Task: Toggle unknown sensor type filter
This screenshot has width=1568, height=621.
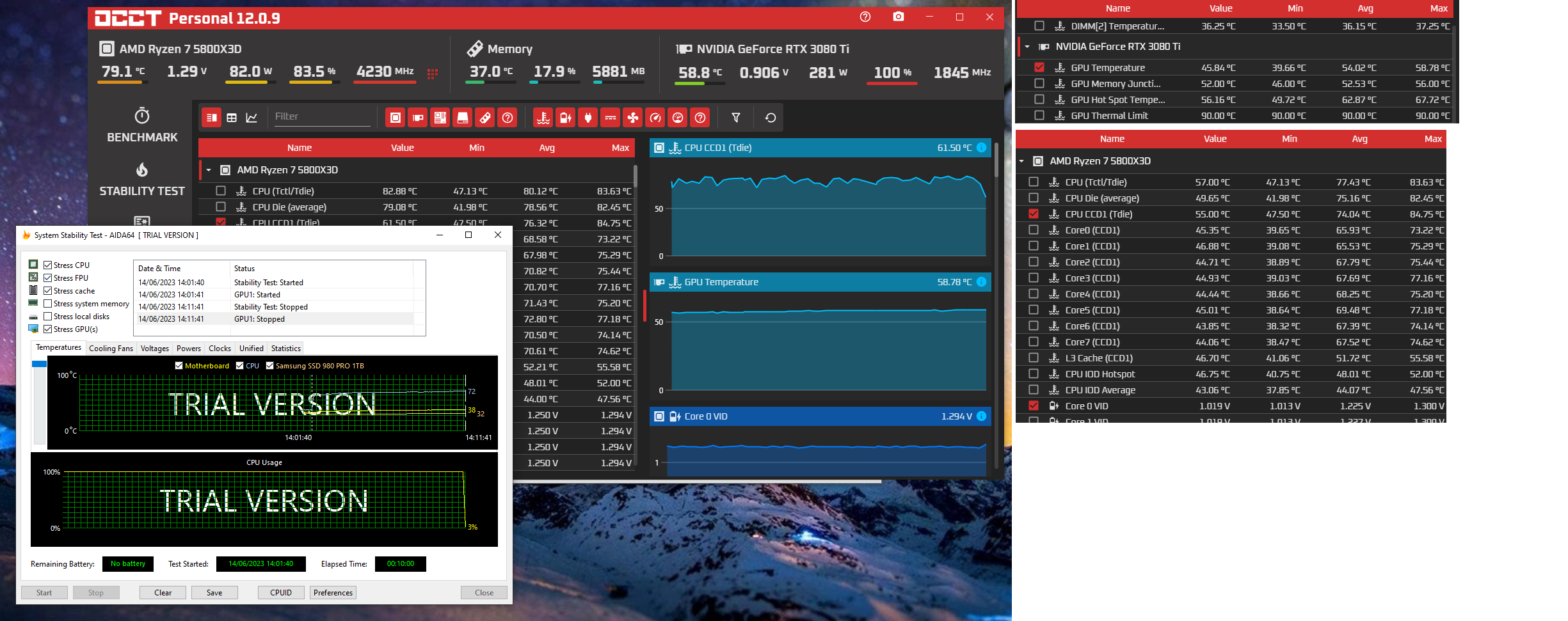Action: [700, 118]
